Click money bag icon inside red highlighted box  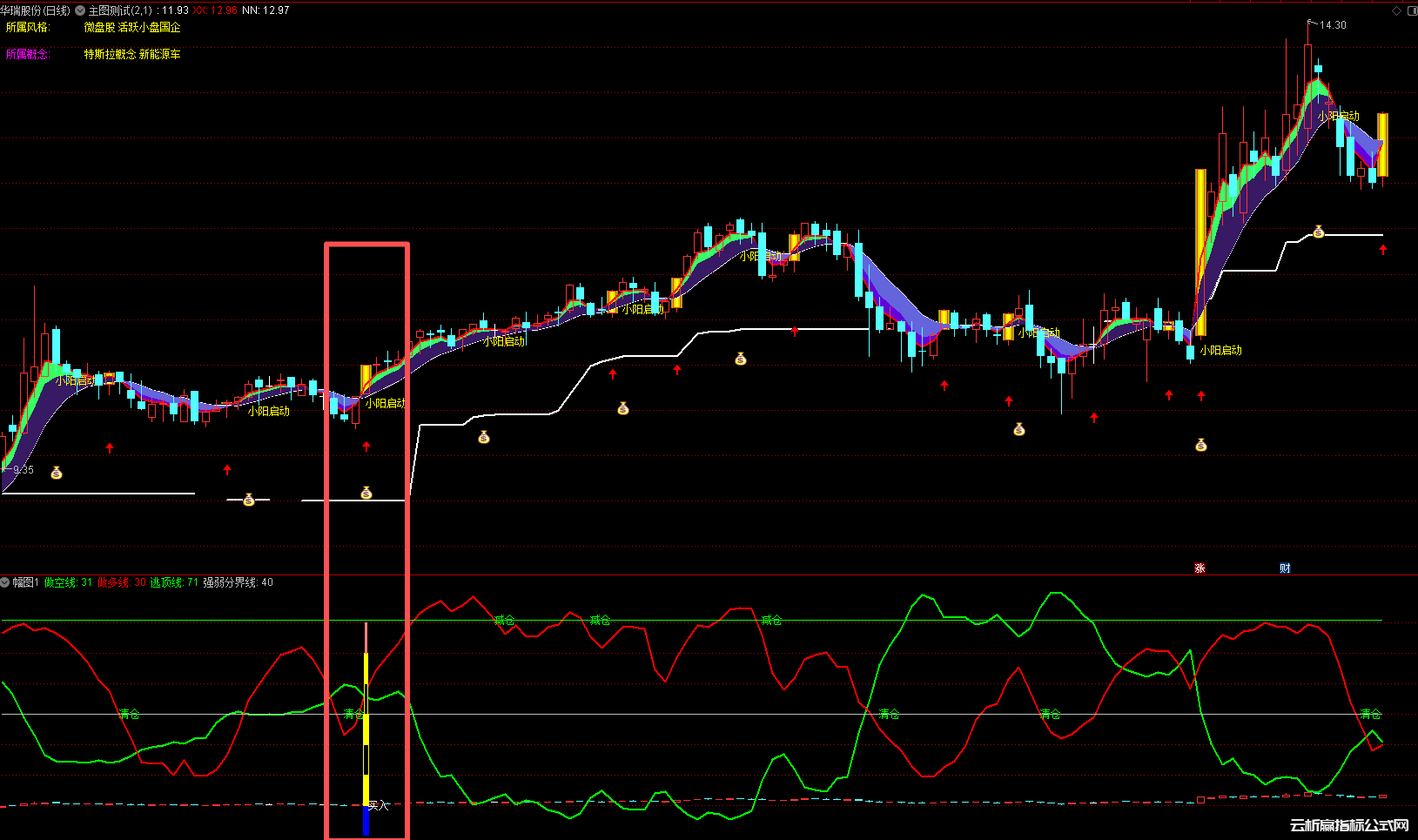tap(366, 493)
